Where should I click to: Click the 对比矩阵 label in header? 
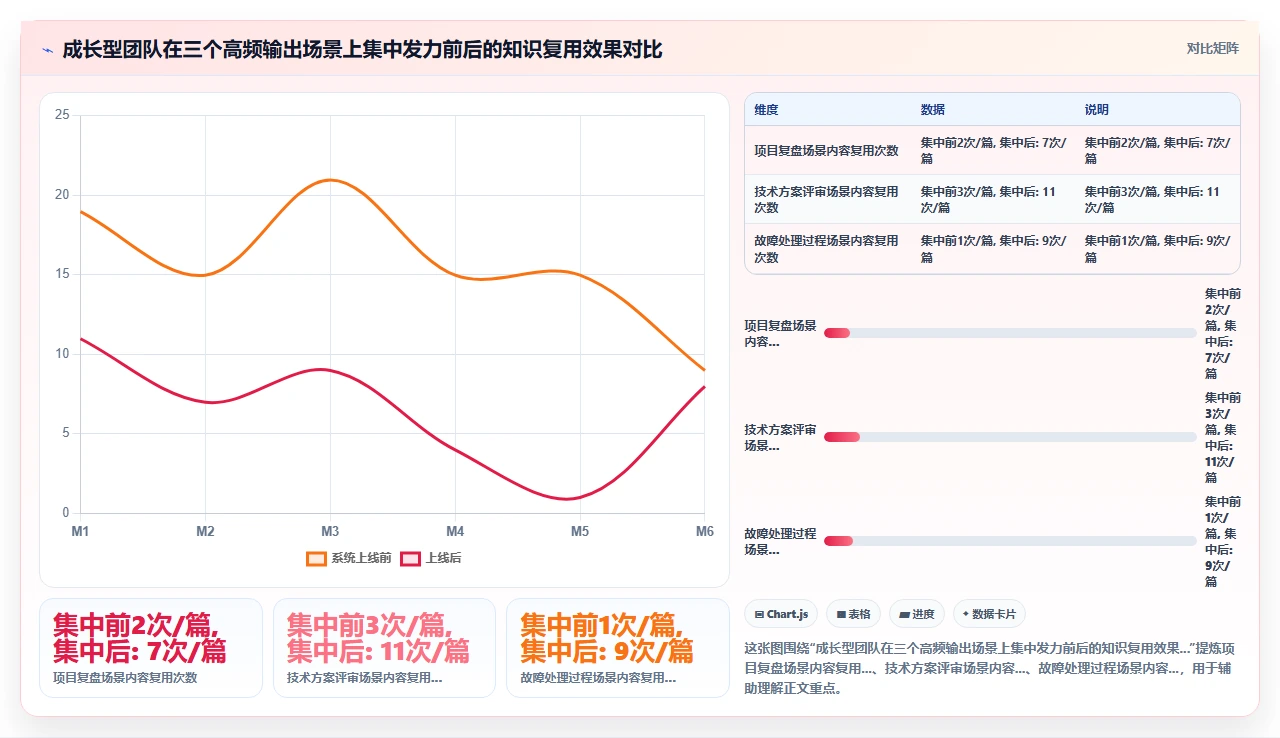pos(1213,49)
